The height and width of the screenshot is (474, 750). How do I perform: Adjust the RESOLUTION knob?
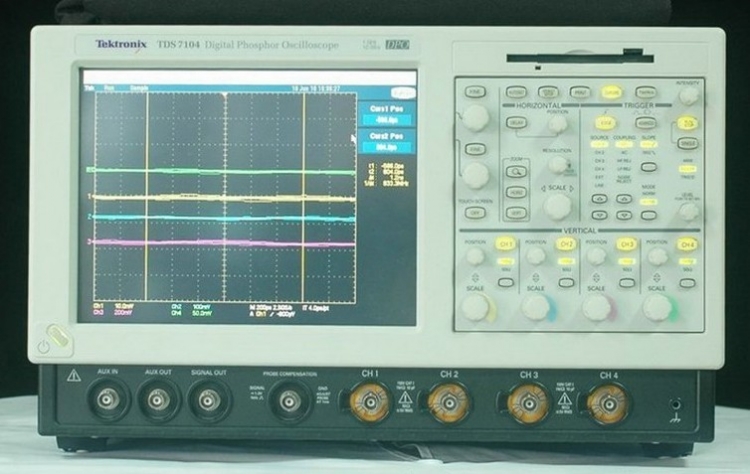tap(557, 165)
